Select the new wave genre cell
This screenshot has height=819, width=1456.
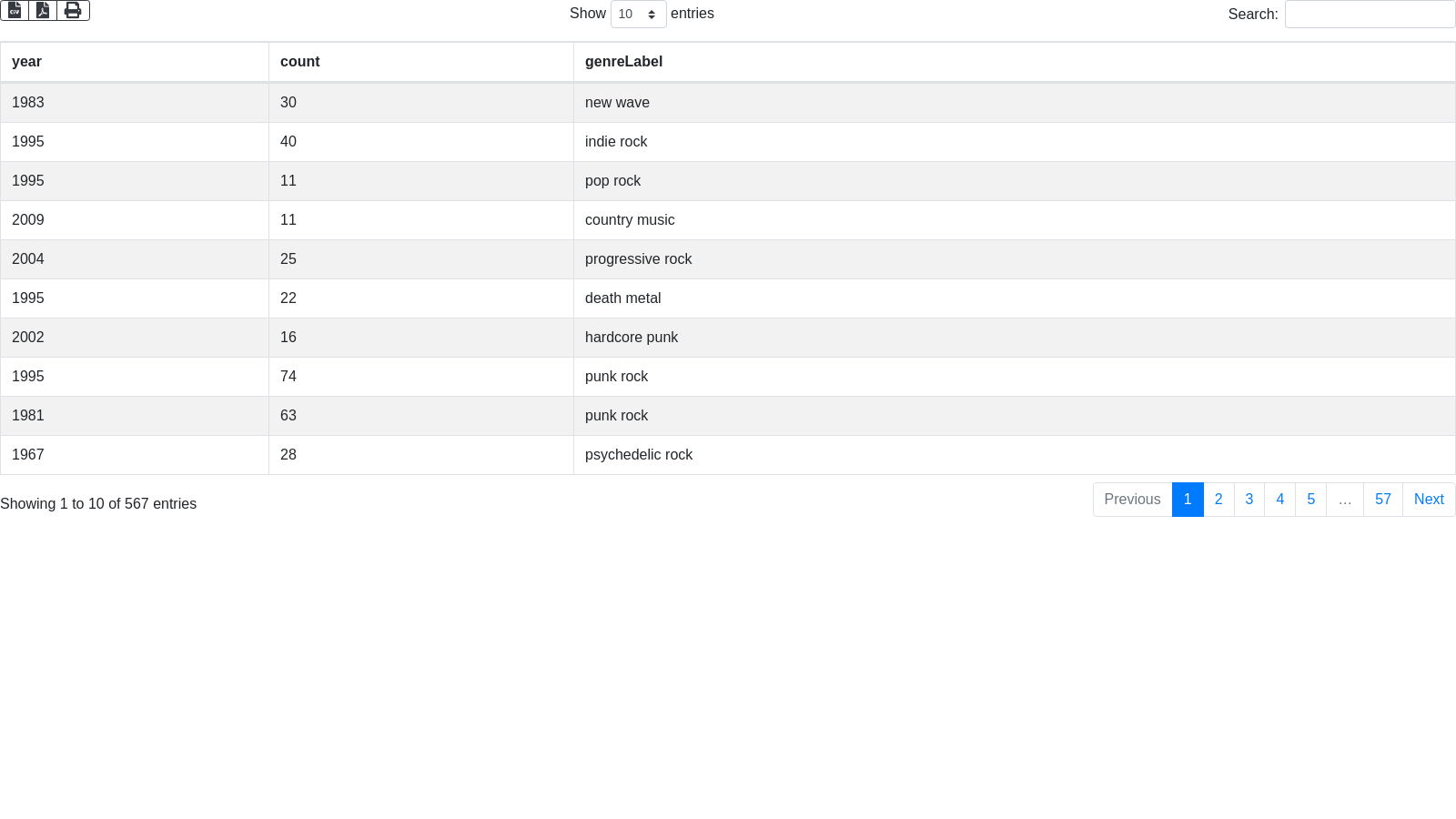pos(617,103)
